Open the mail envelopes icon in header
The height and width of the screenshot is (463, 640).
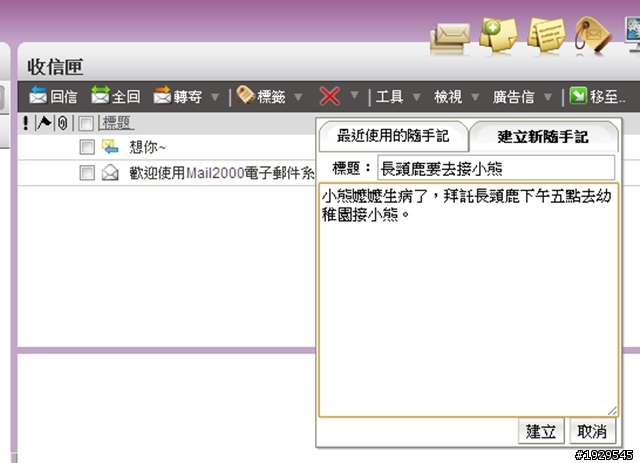coord(450,37)
